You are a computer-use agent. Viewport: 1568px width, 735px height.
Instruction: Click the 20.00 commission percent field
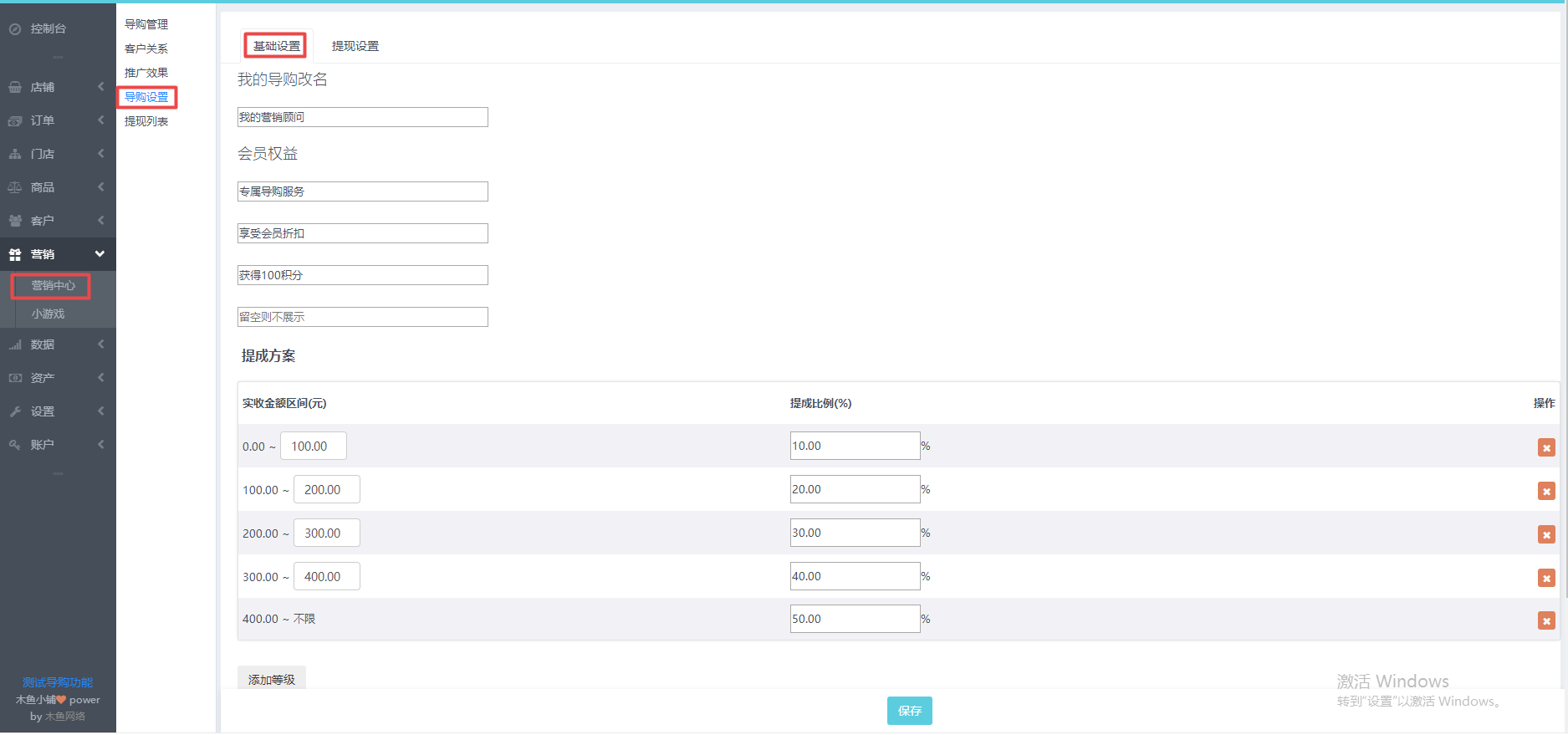[x=855, y=489]
